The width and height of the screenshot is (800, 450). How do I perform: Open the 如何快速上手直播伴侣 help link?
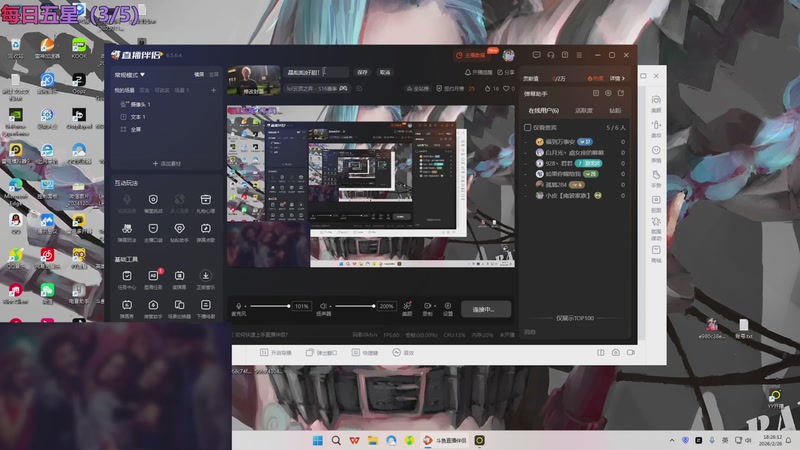tap(262, 335)
